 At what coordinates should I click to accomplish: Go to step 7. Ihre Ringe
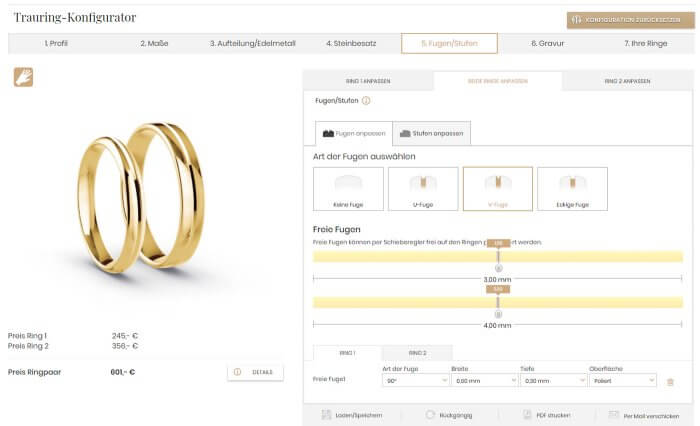(646, 43)
